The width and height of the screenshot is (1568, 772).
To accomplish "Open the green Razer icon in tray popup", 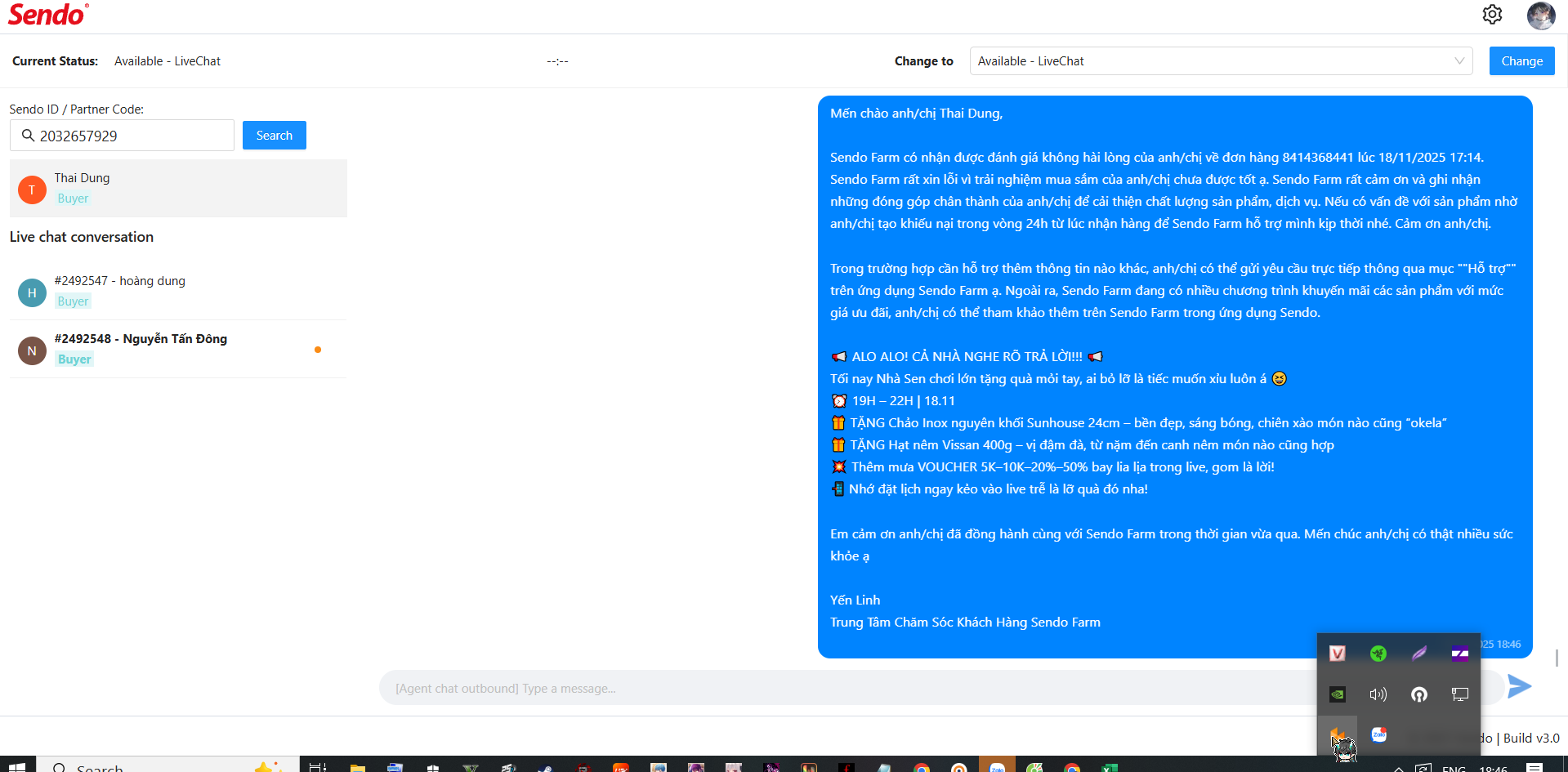I will 1378,653.
